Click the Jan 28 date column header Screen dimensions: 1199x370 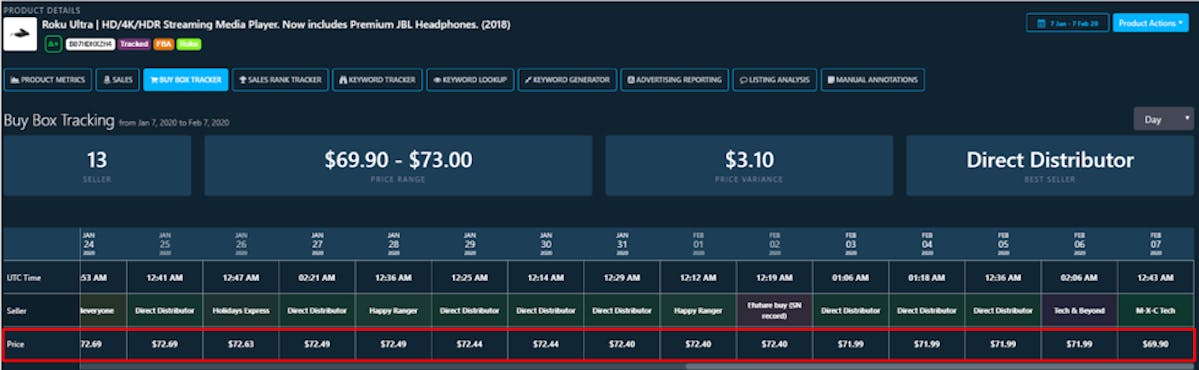(393, 244)
